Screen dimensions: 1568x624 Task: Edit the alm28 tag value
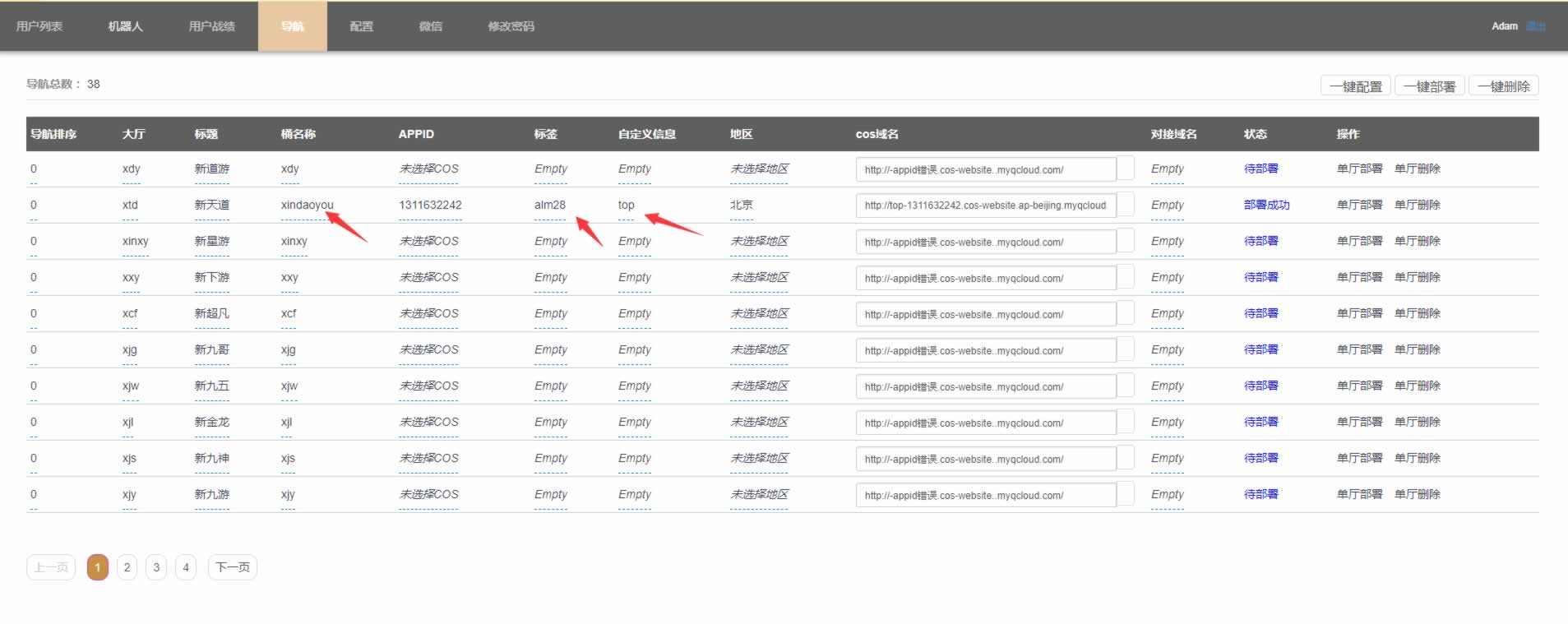click(549, 206)
